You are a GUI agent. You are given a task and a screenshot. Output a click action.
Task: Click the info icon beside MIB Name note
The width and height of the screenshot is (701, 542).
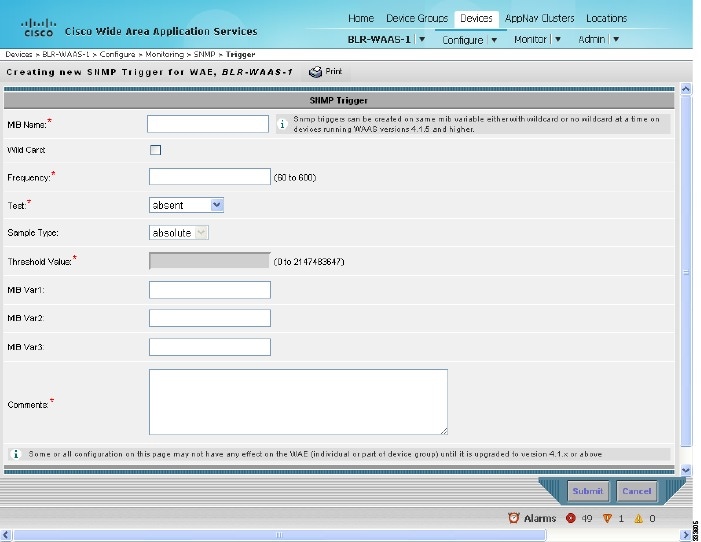[282, 124]
